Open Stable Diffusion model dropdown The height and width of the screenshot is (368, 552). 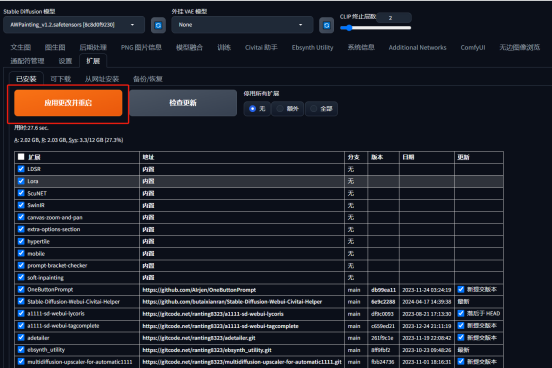[74, 25]
